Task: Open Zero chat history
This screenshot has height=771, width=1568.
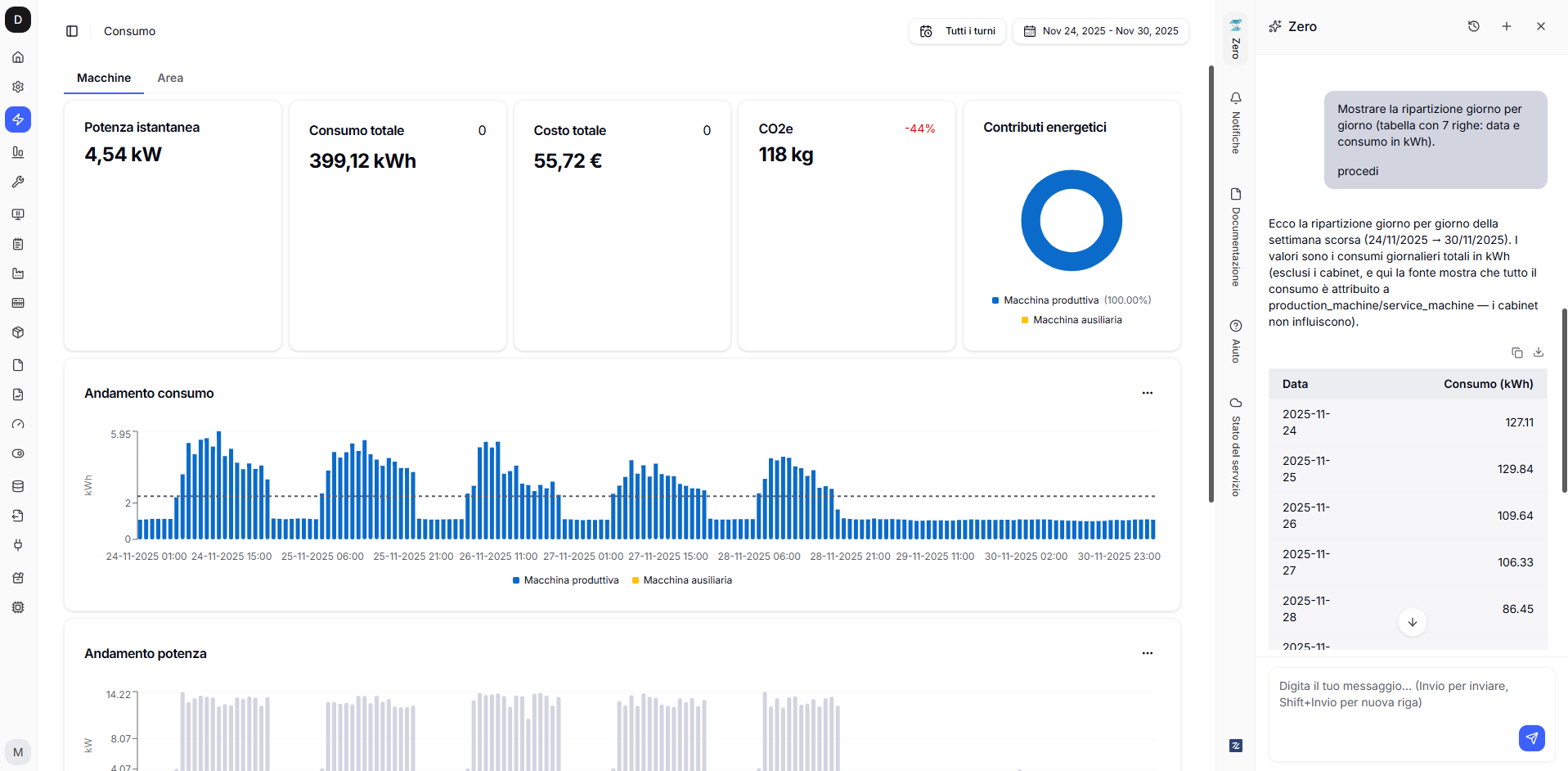Action: click(x=1474, y=26)
